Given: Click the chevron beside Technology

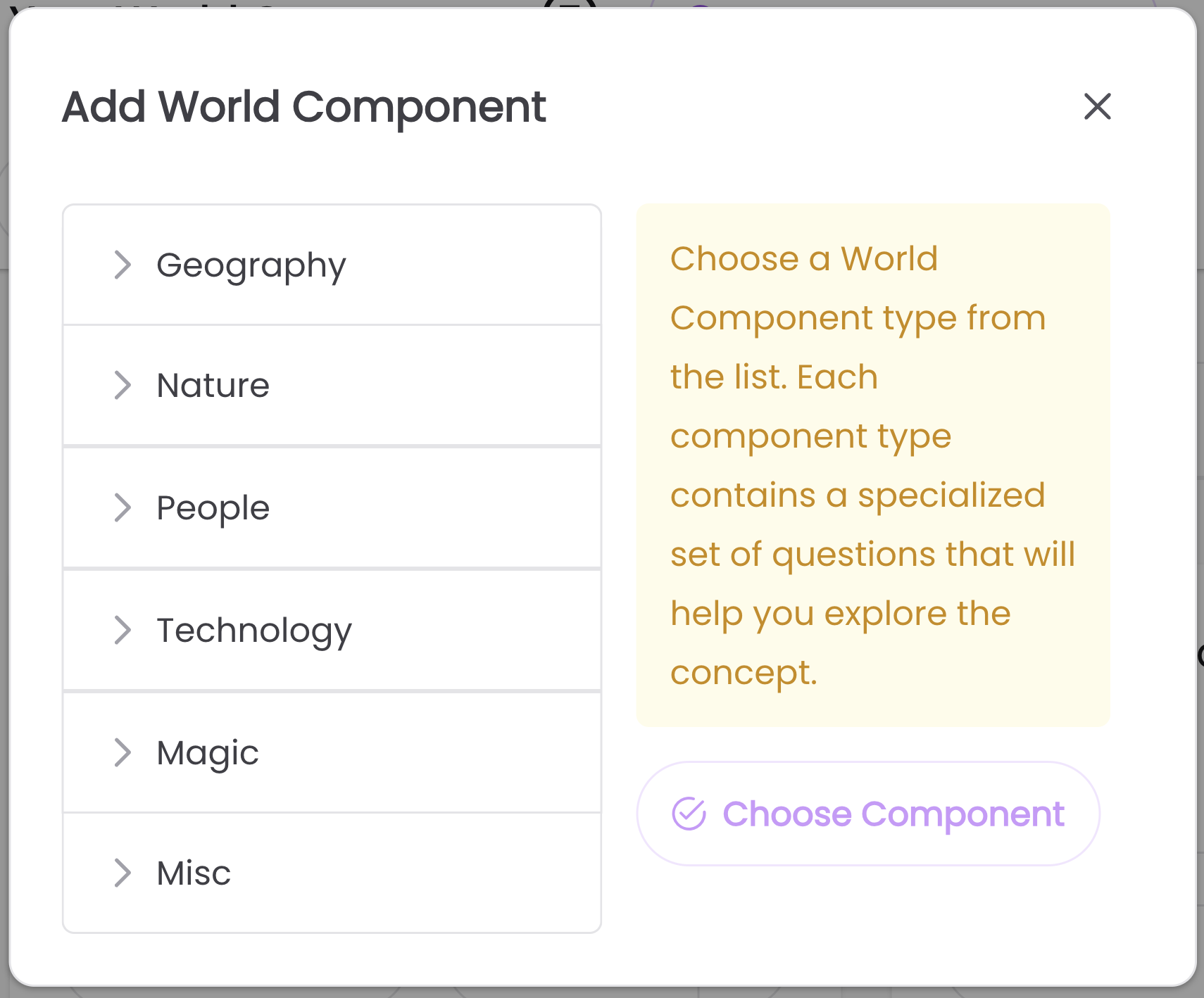Looking at the screenshot, I should [x=123, y=631].
